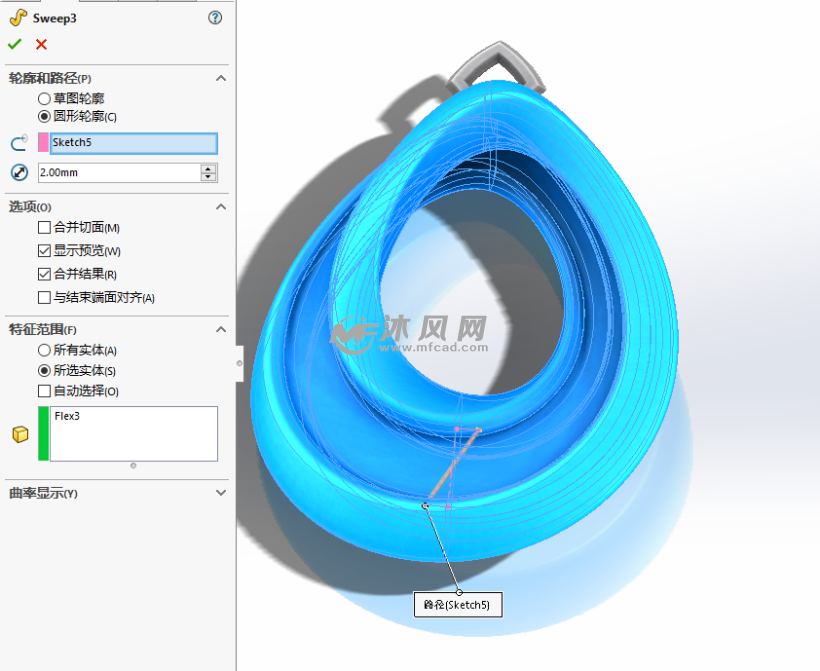Click the green bodies color swatch

43,434
